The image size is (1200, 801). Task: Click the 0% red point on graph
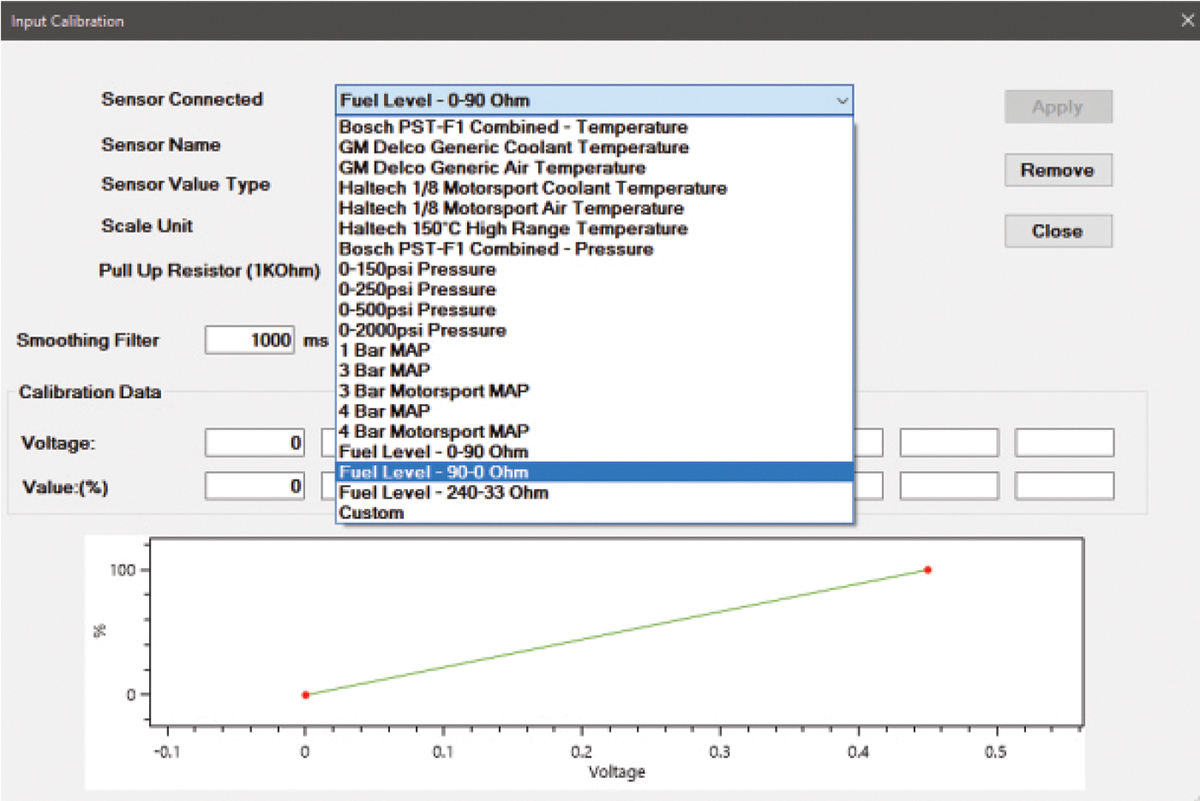click(305, 694)
